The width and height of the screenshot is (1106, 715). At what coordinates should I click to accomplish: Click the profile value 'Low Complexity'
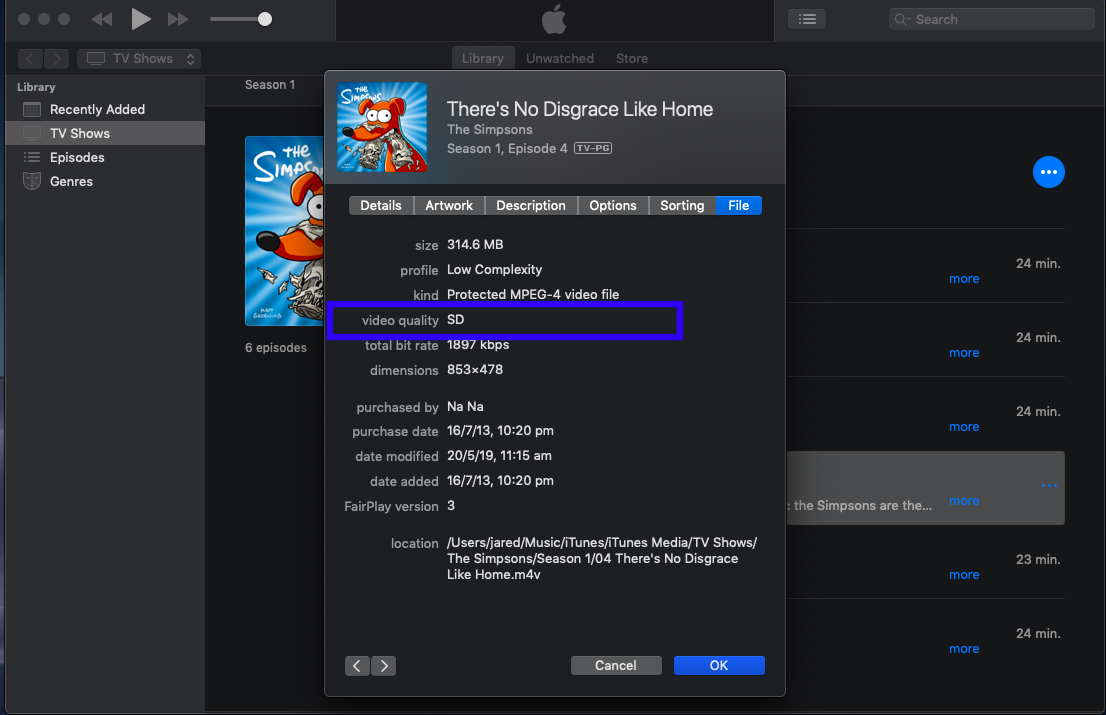494,269
